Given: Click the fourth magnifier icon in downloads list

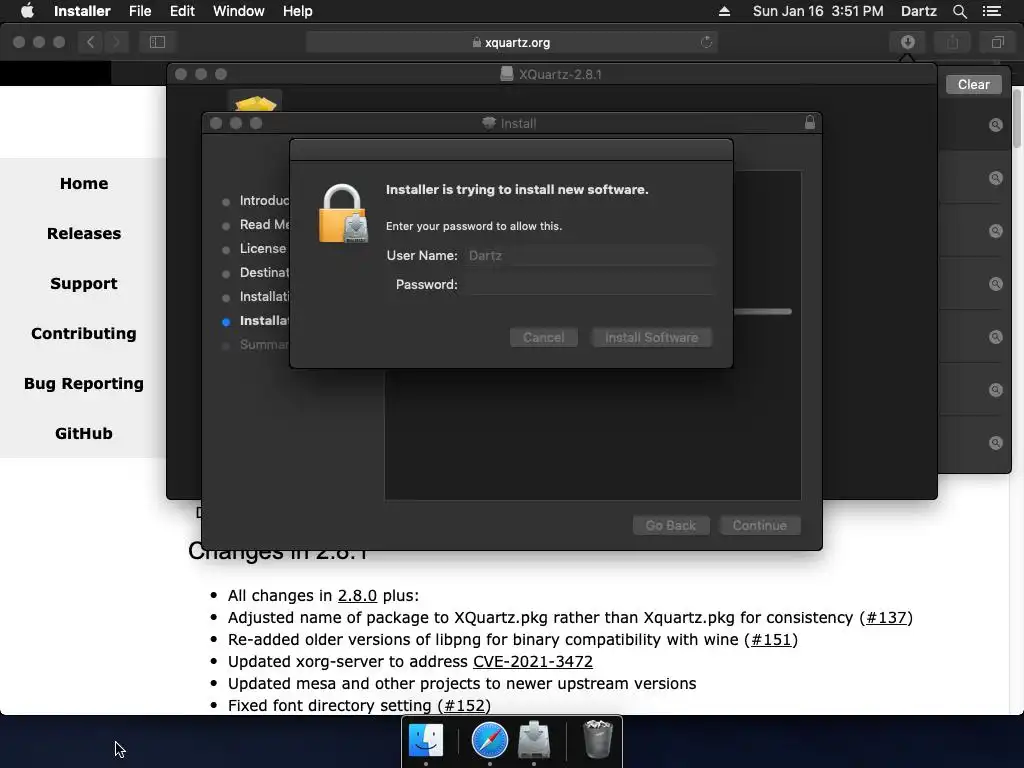Looking at the screenshot, I should pos(995,283).
